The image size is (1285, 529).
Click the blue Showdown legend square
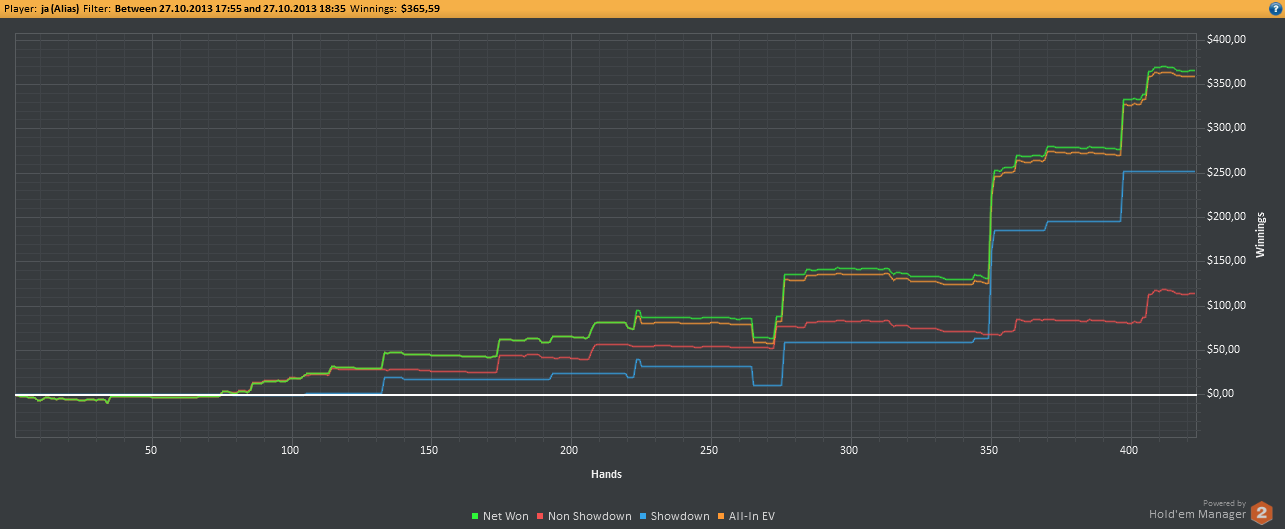point(643,517)
